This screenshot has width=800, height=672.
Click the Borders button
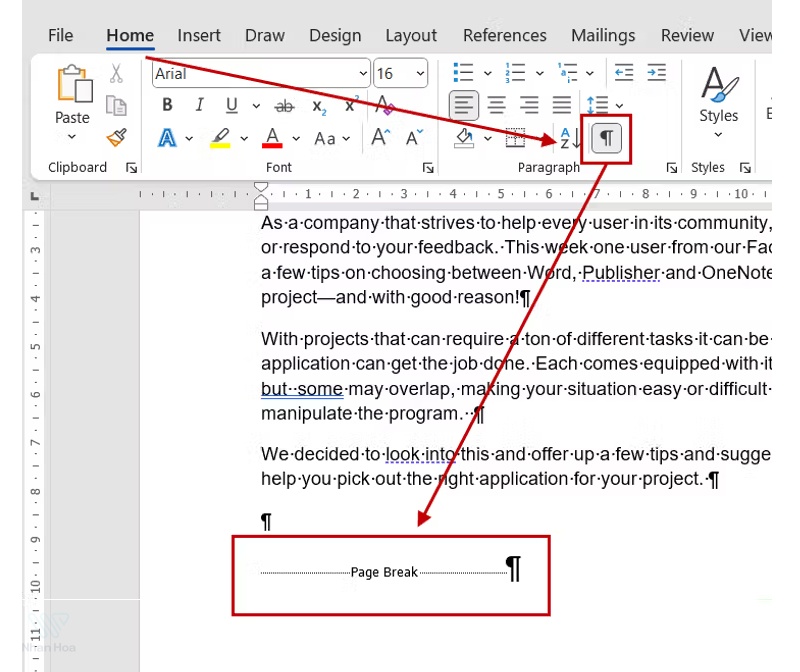pos(515,138)
